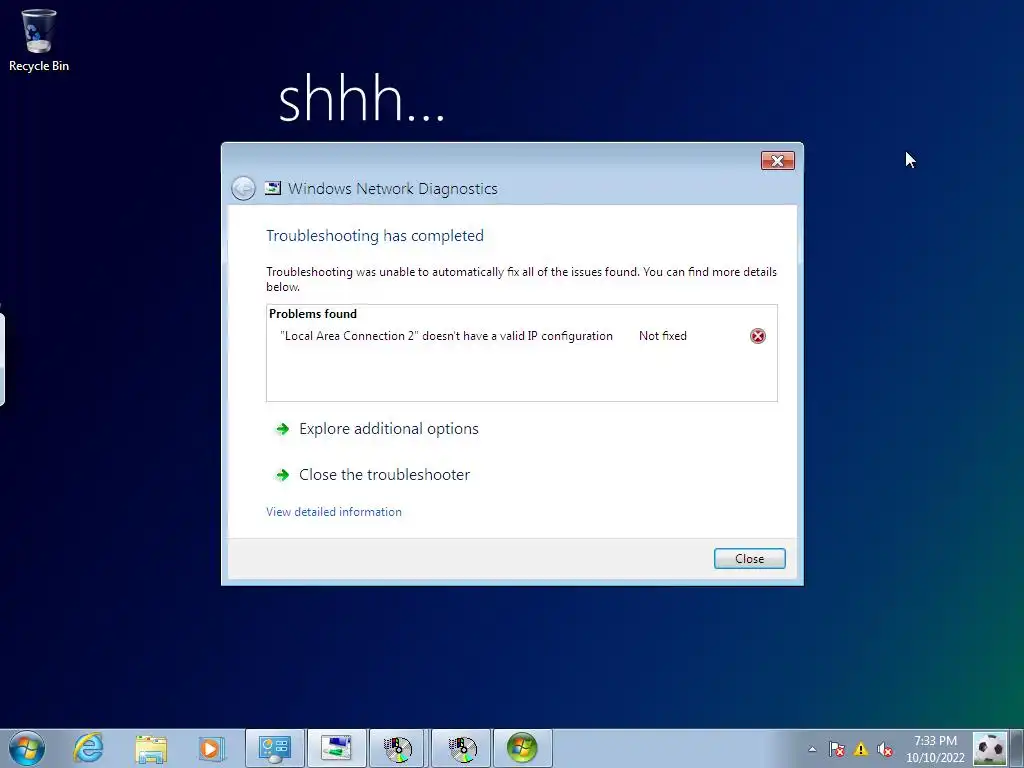Open Windows Media Player from the taskbar

pyautogui.click(x=212, y=749)
